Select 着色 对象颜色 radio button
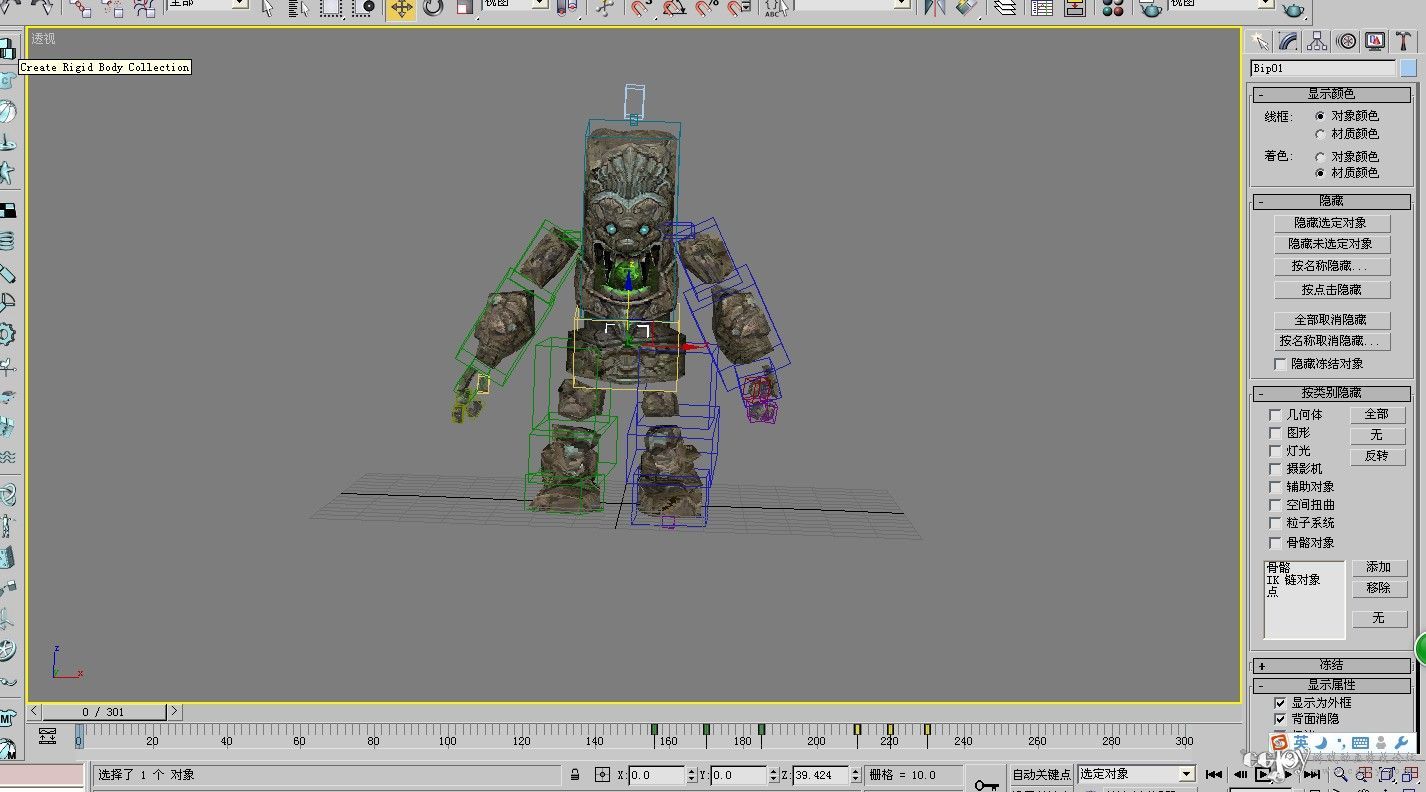 [x=1320, y=157]
